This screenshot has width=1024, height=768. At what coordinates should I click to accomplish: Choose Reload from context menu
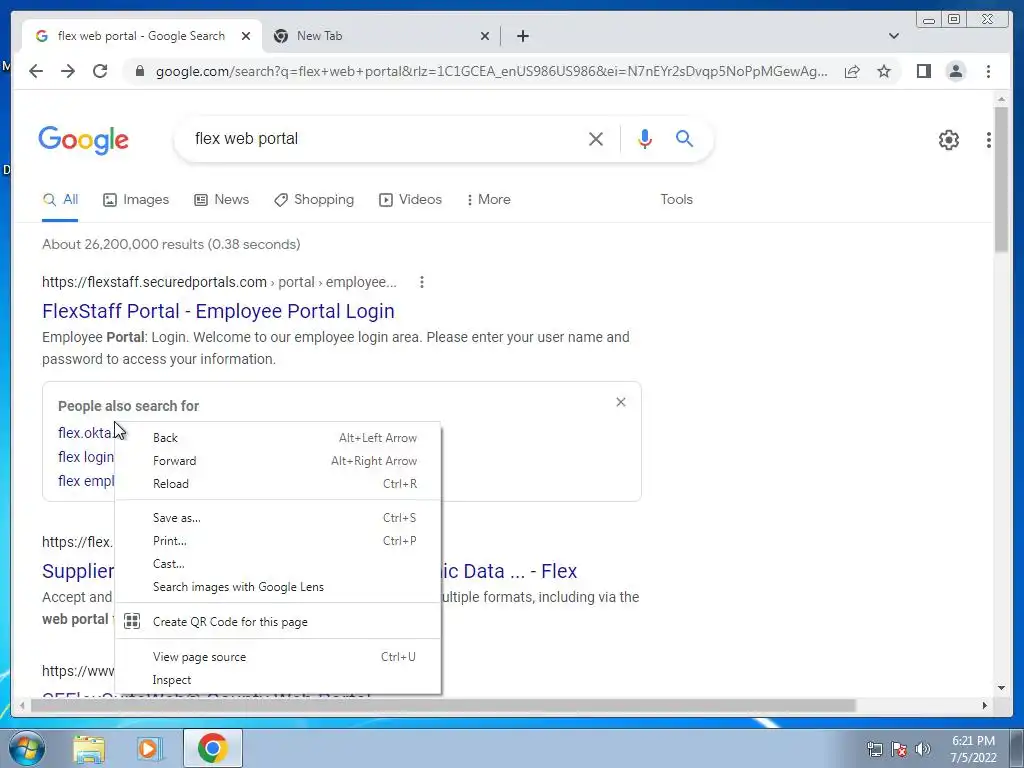point(278,483)
